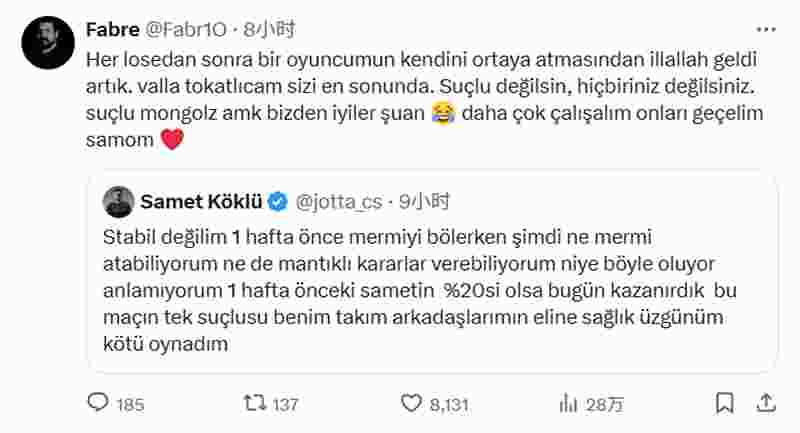
Task: Open Samet Köklü's small avatar
Action: [118, 202]
